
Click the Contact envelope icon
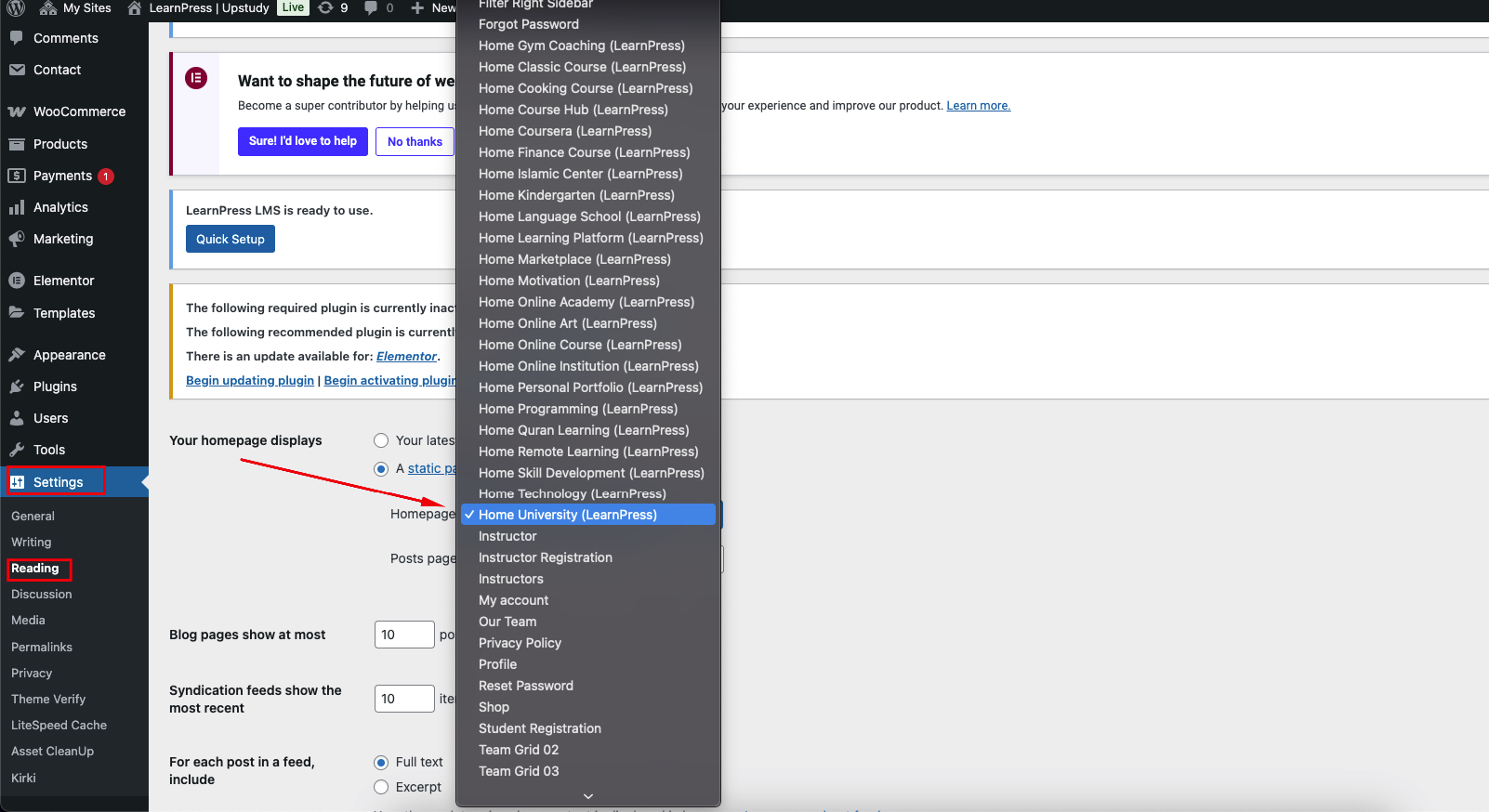point(17,70)
